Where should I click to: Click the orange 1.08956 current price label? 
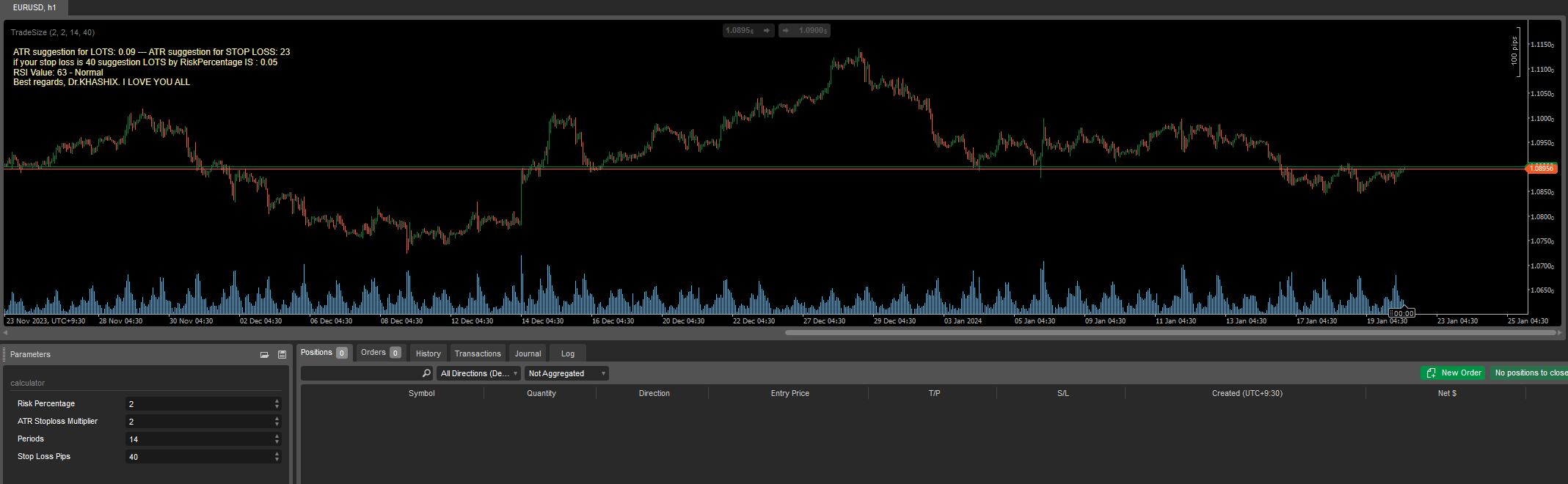(x=1541, y=169)
